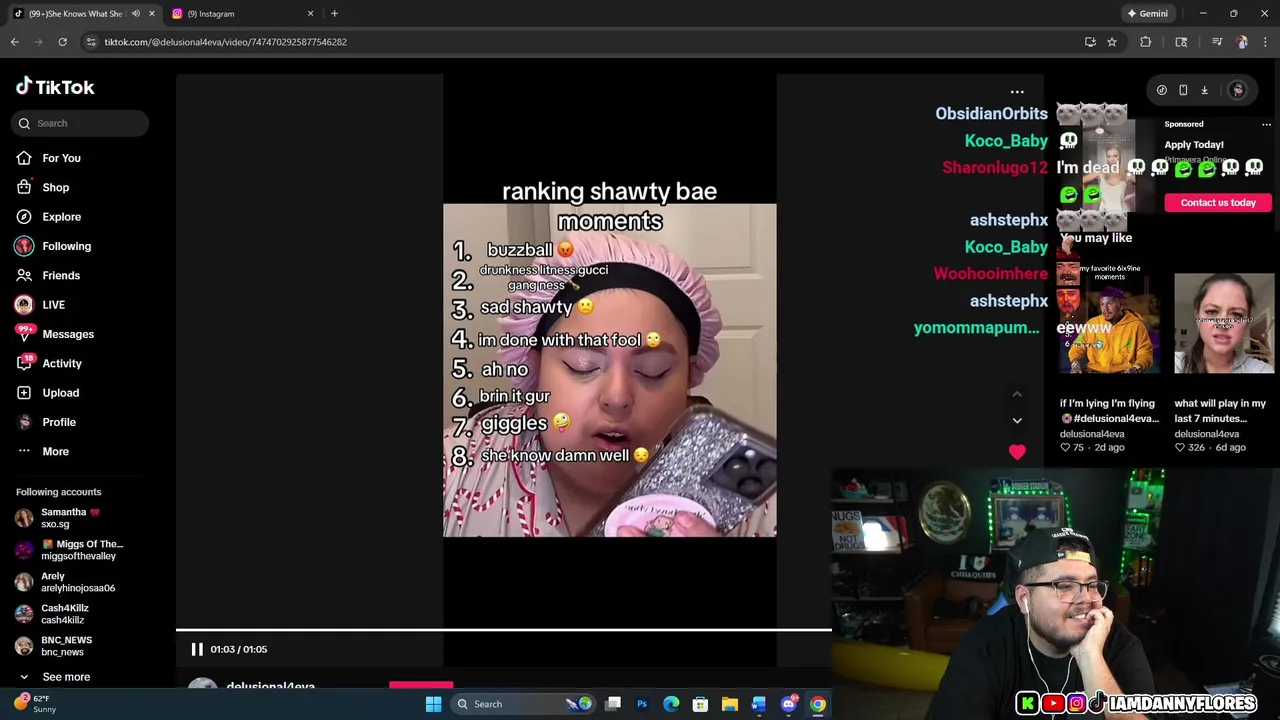Open the TikTok profile avatar menu
The image size is (1280, 720).
(x=1238, y=90)
